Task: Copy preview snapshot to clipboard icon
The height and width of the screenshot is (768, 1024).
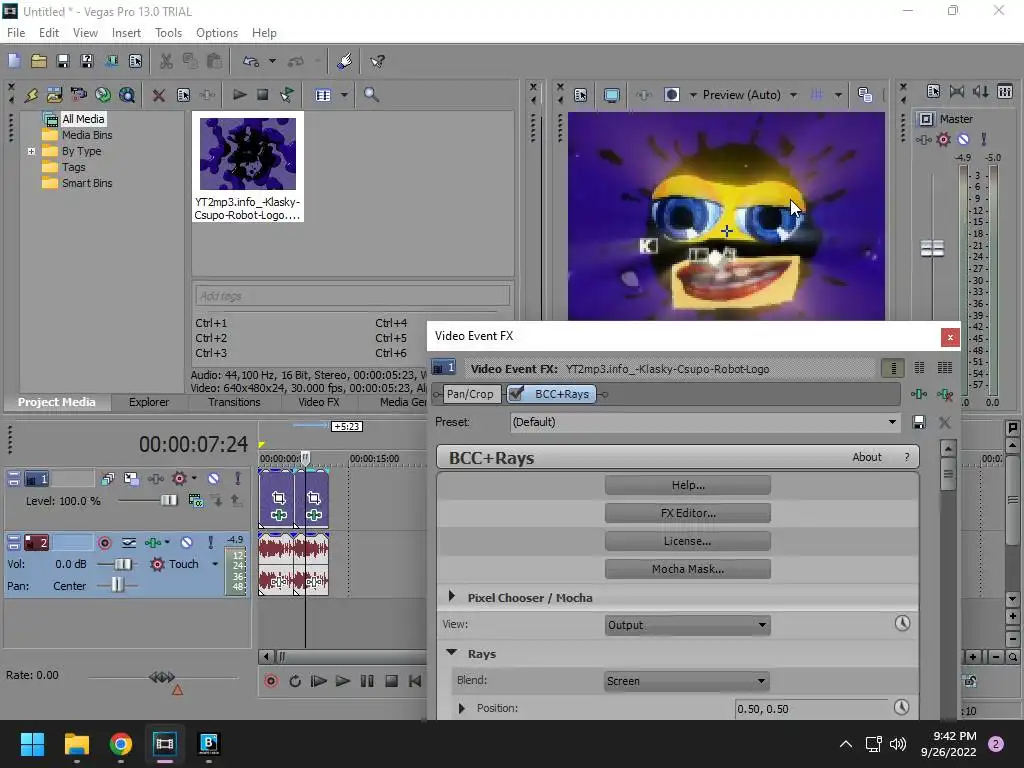Action: tap(865, 95)
